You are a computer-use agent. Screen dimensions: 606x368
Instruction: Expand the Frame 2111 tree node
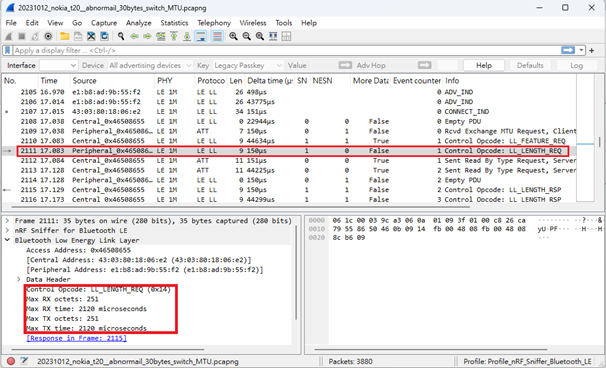(x=7, y=221)
